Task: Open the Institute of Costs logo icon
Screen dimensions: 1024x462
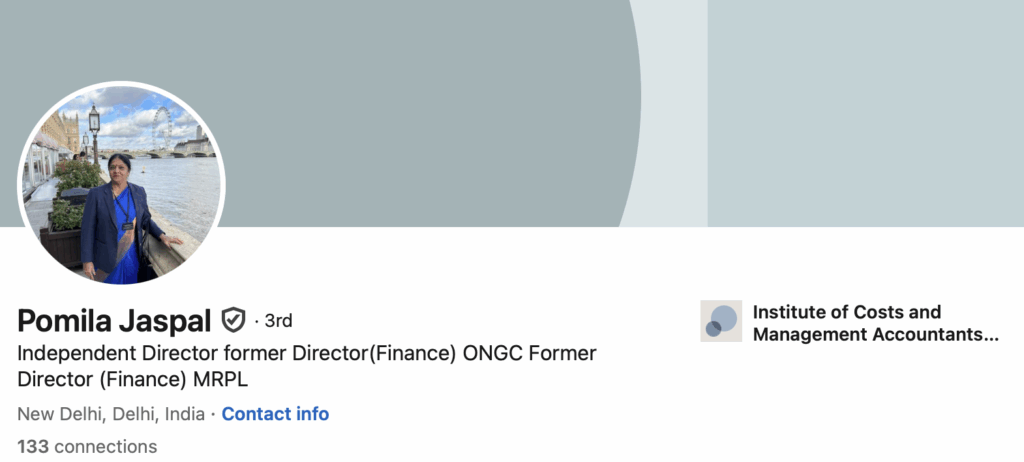Action: click(x=721, y=321)
